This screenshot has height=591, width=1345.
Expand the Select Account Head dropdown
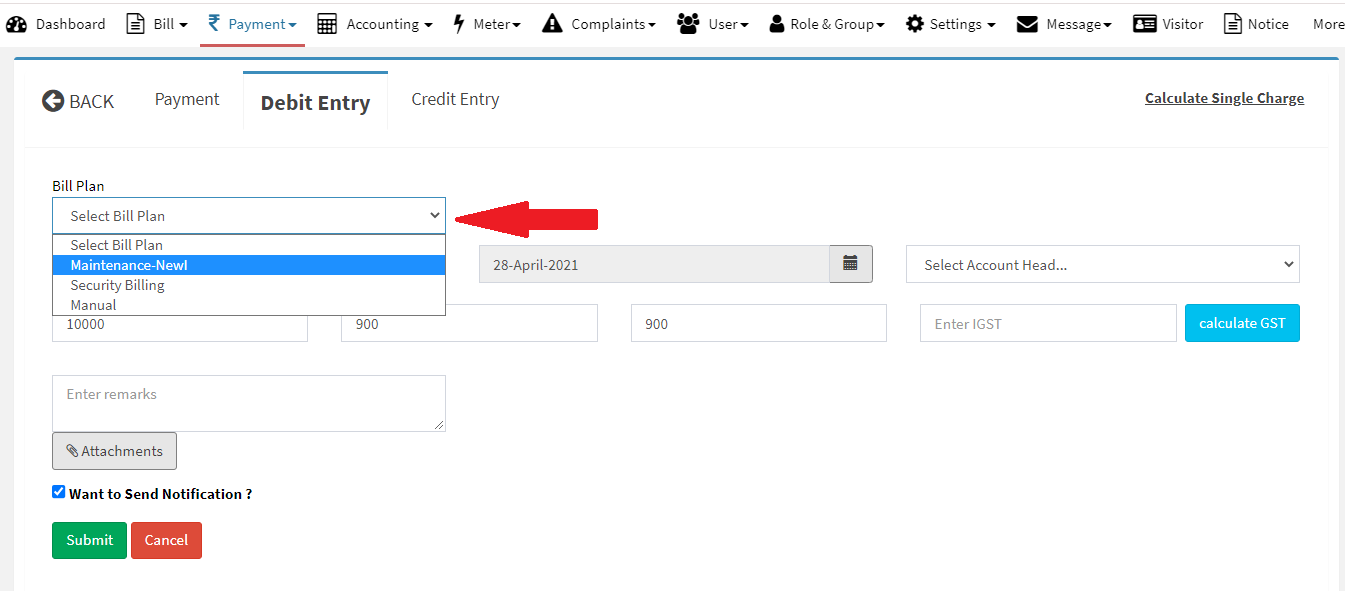click(x=1102, y=265)
